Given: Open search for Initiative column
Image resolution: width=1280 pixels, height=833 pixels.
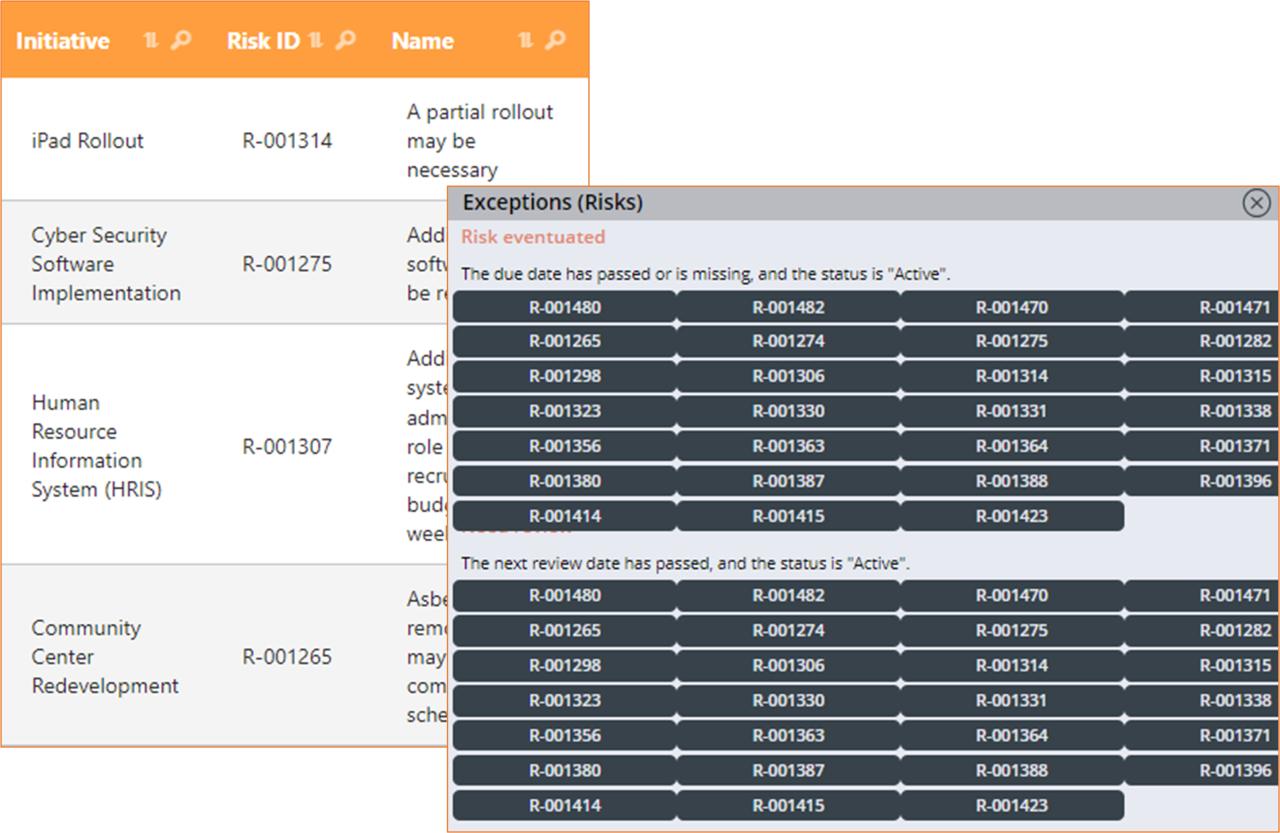Looking at the screenshot, I should (180, 41).
